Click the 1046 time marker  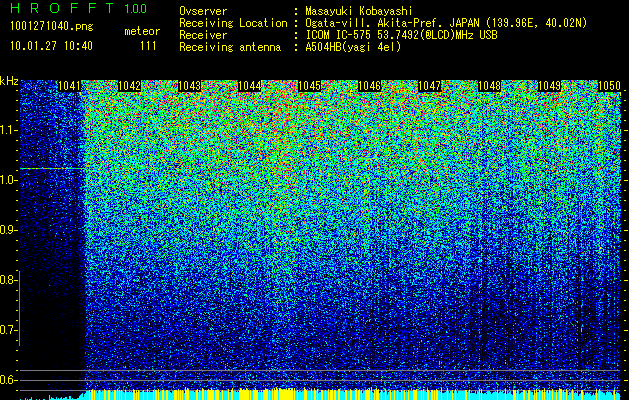(x=369, y=86)
